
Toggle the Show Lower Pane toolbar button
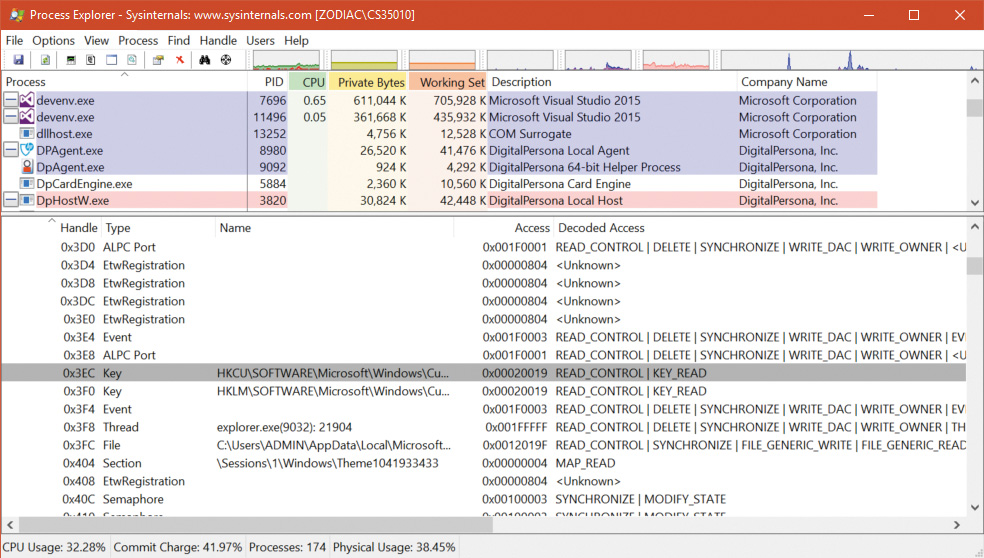click(112, 60)
